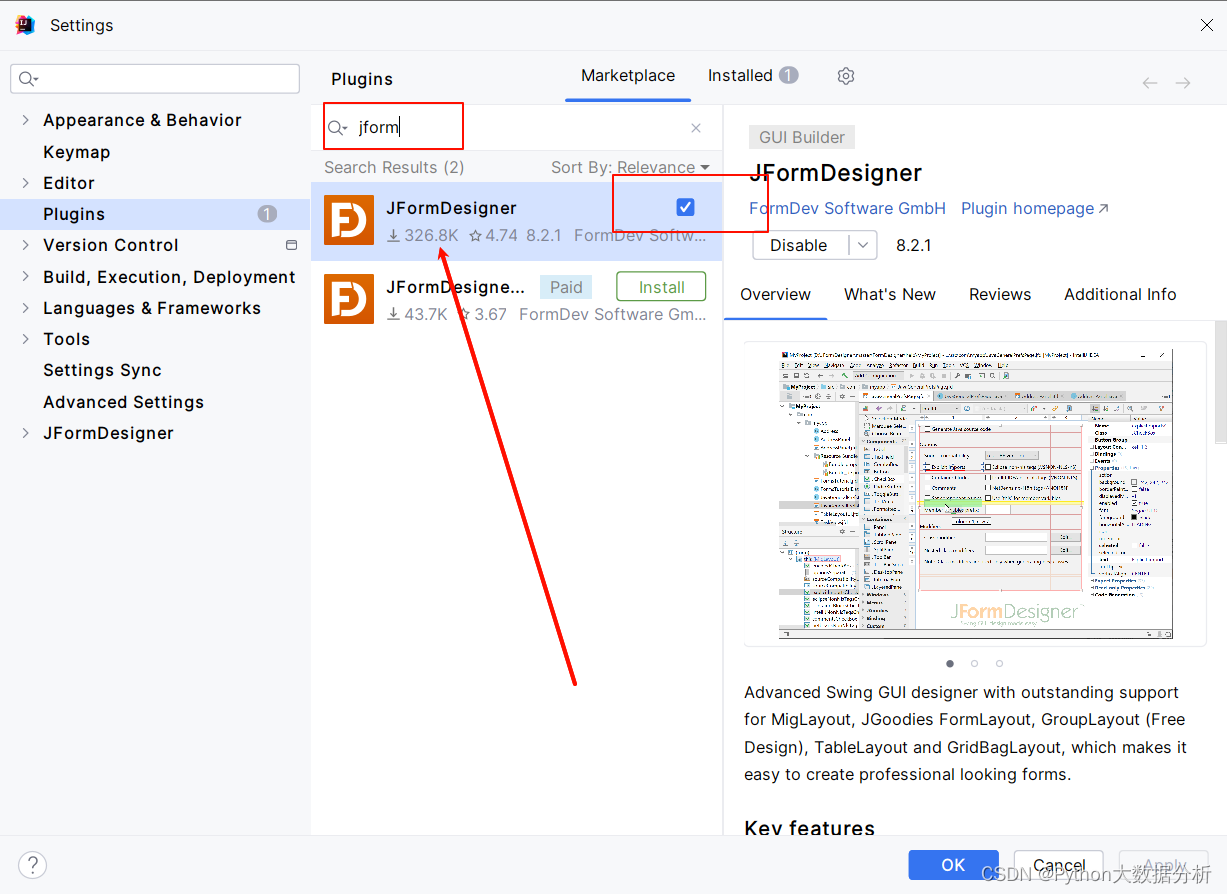
Task: Click the back navigation arrow
Action: click(1150, 83)
